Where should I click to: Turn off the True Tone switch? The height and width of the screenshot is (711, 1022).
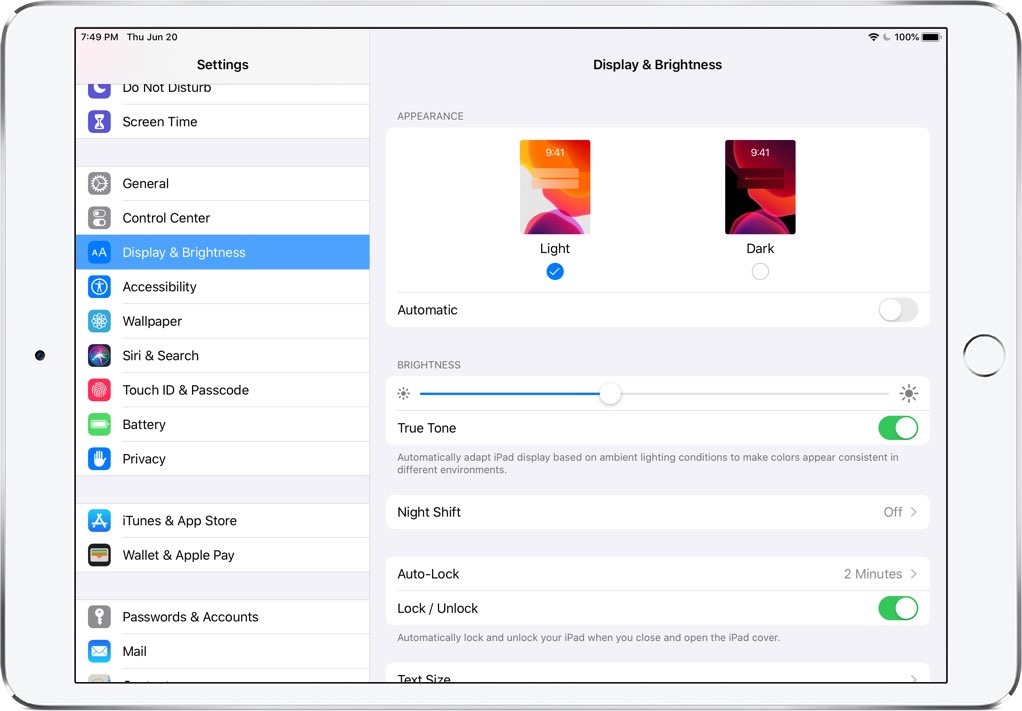pyautogui.click(x=898, y=428)
